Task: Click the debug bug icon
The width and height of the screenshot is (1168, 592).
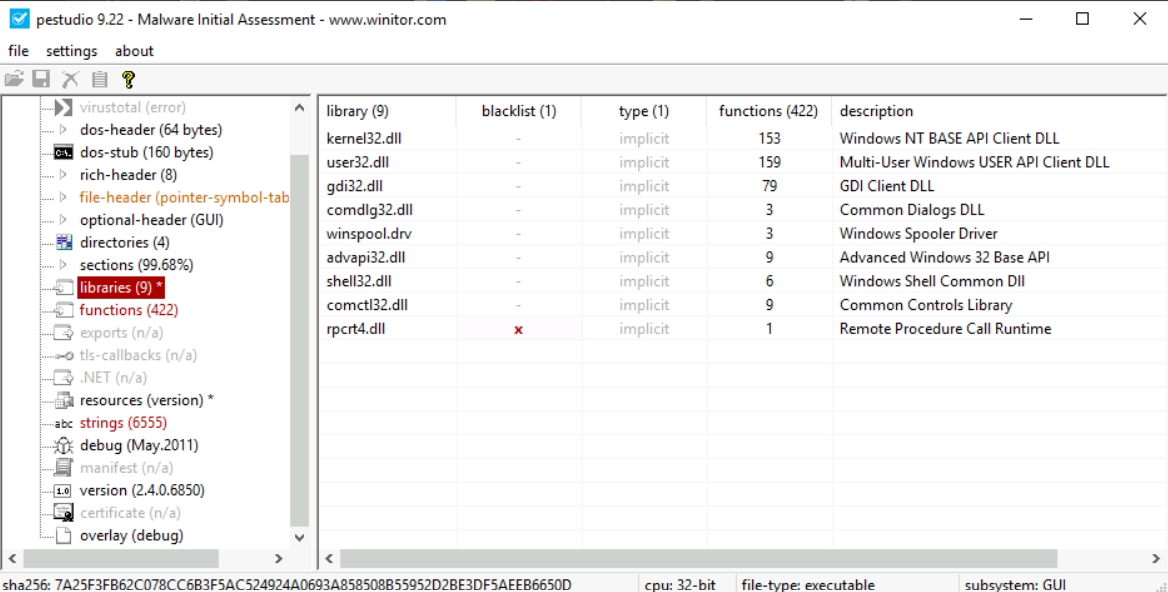Action: tap(63, 445)
